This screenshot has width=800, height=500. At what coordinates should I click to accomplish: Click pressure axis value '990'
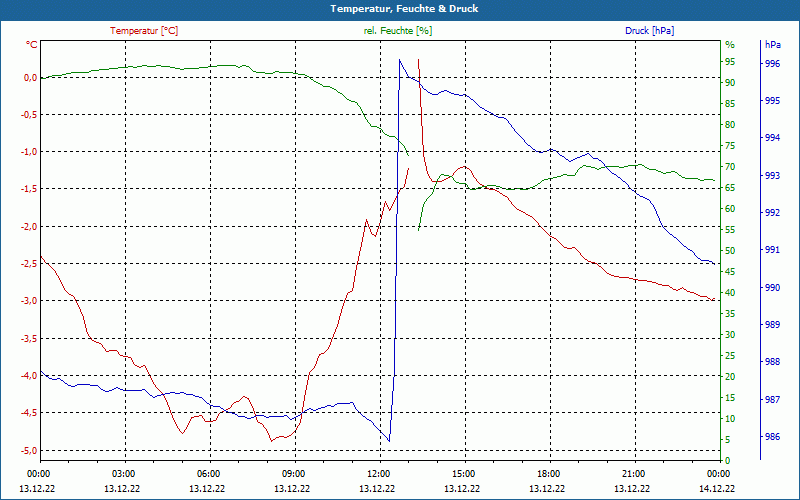click(772, 288)
